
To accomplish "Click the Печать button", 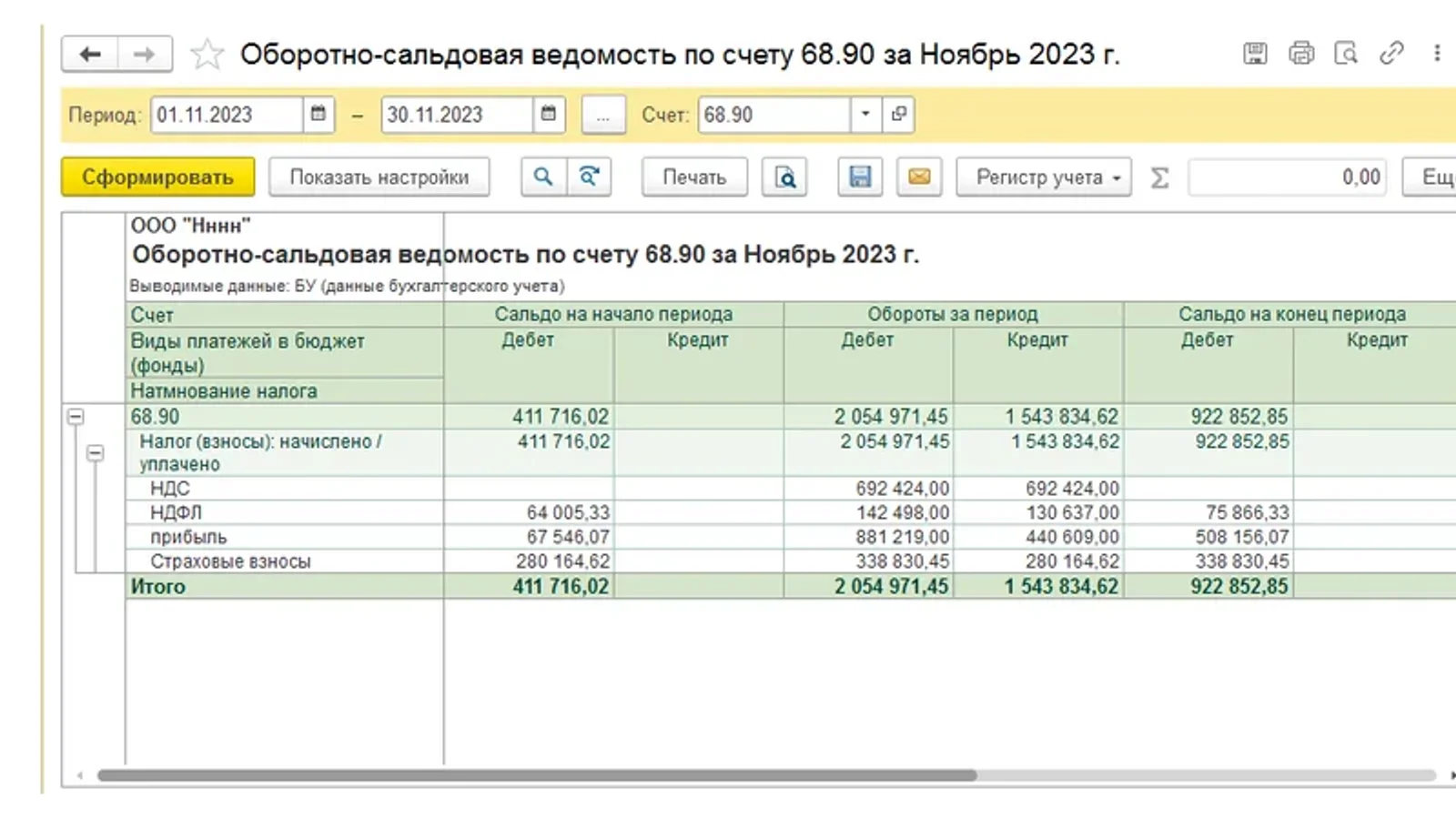I will click(694, 177).
